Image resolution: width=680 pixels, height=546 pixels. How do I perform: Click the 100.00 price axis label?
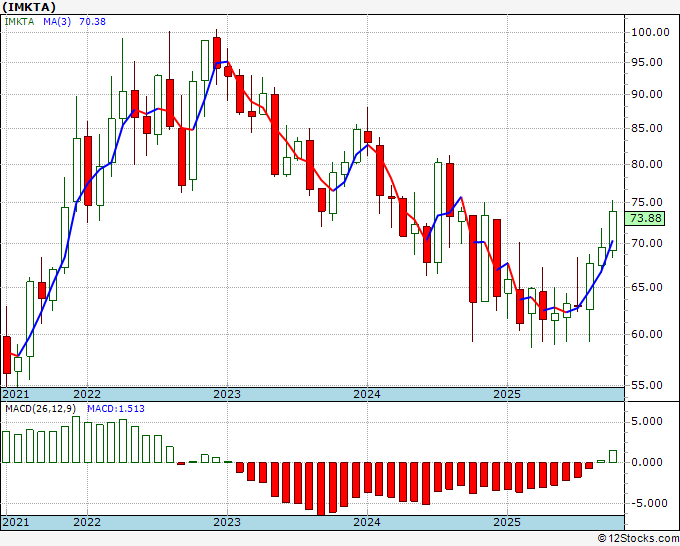[651, 32]
